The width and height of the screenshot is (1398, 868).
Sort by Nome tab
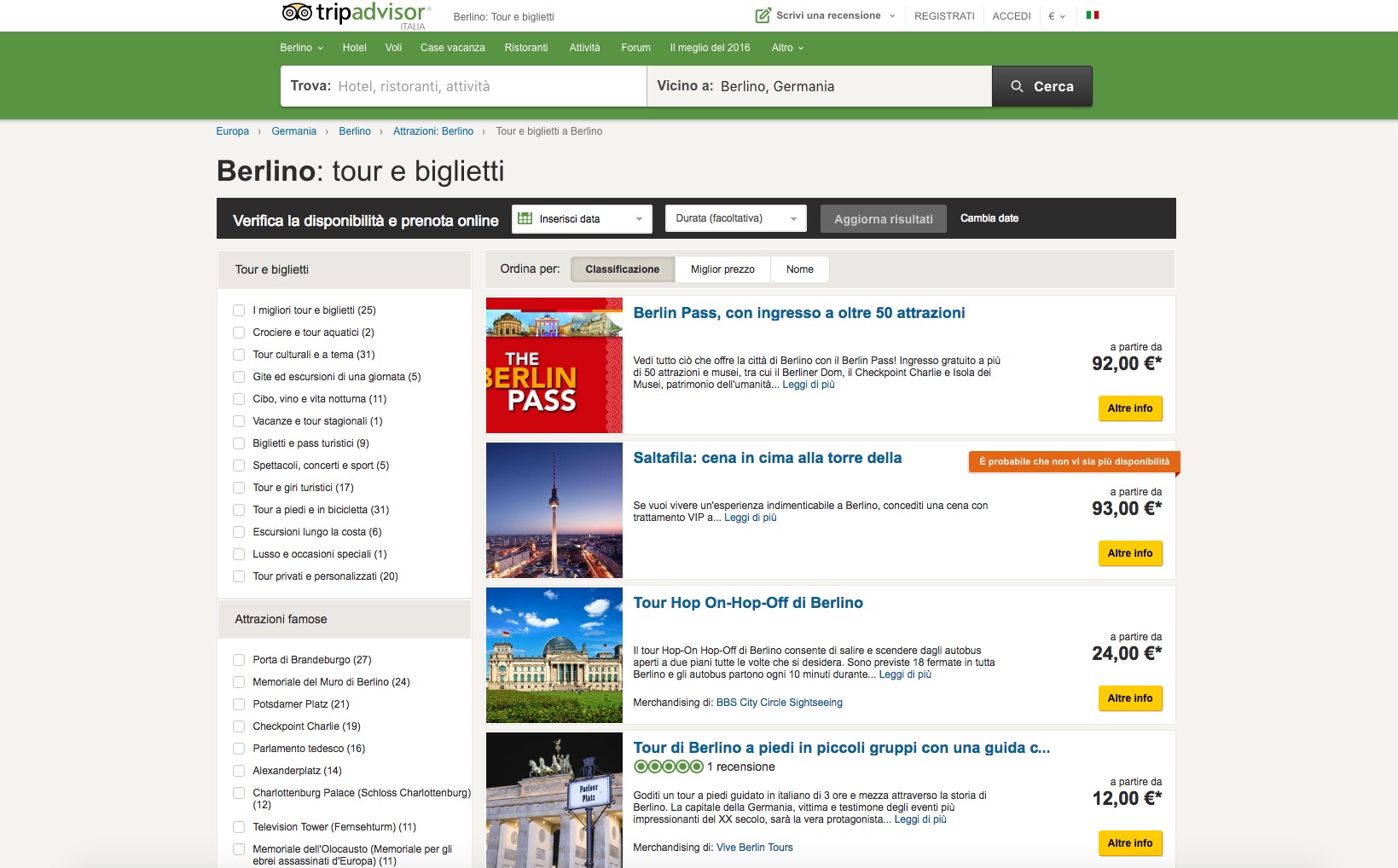click(x=800, y=269)
